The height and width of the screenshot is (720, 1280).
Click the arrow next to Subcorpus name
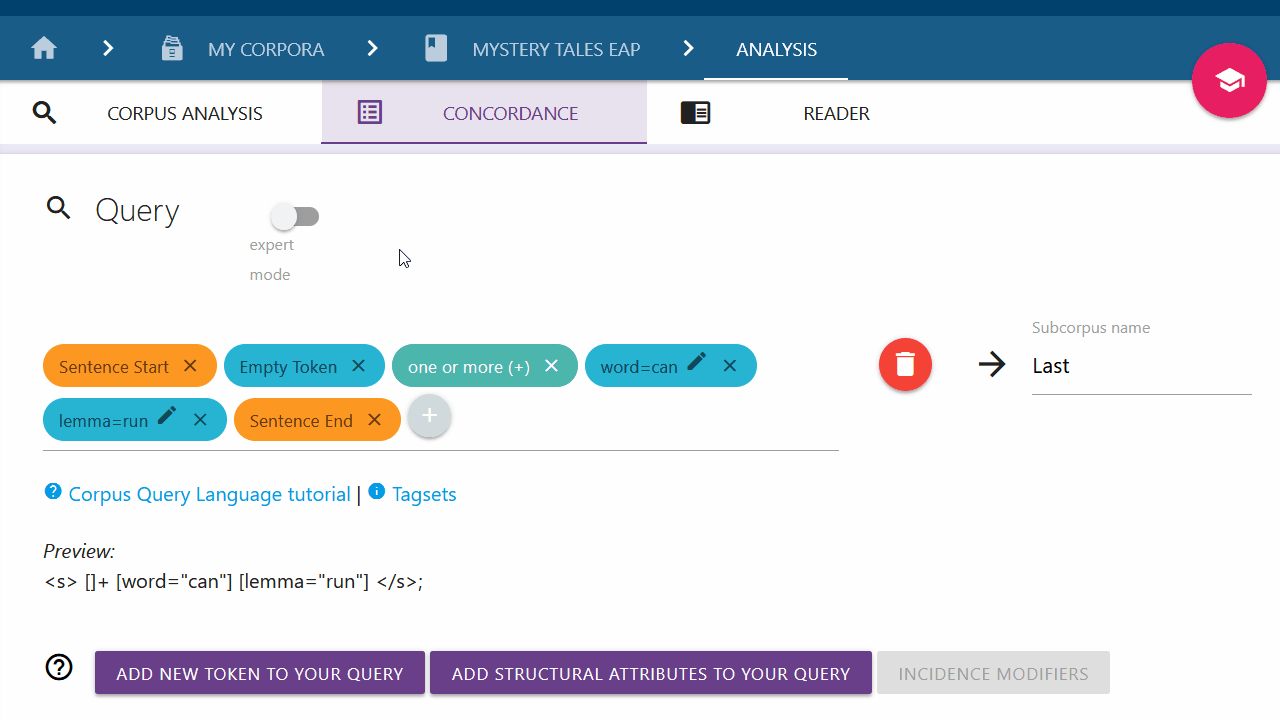pos(991,366)
